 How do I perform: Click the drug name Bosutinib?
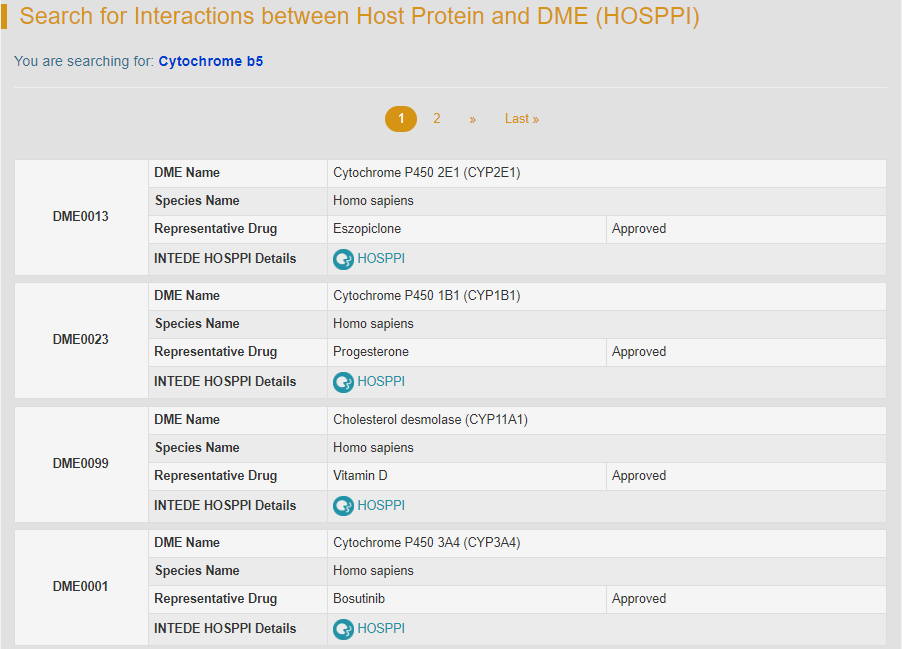click(359, 599)
